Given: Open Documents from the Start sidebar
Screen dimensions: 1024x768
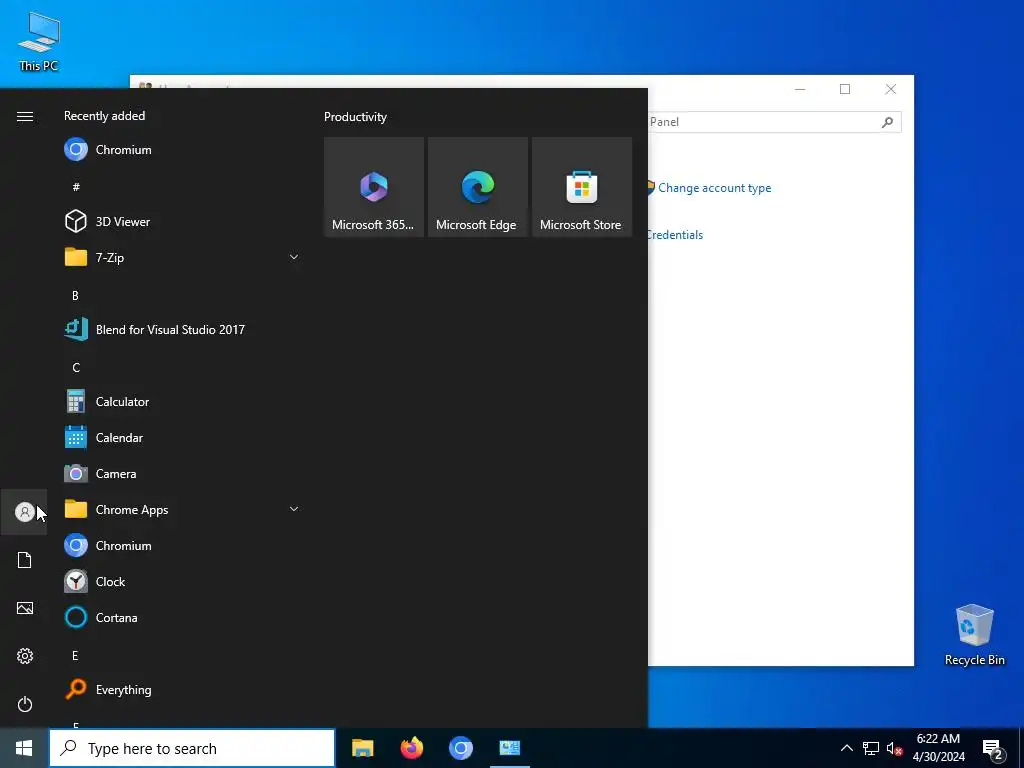Looking at the screenshot, I should pyautogui.click(x=24, y=560).
